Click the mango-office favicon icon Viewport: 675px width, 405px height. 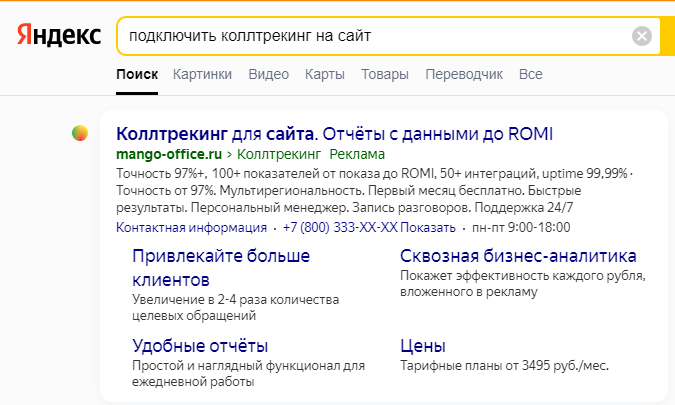click(x=80, y=133)
